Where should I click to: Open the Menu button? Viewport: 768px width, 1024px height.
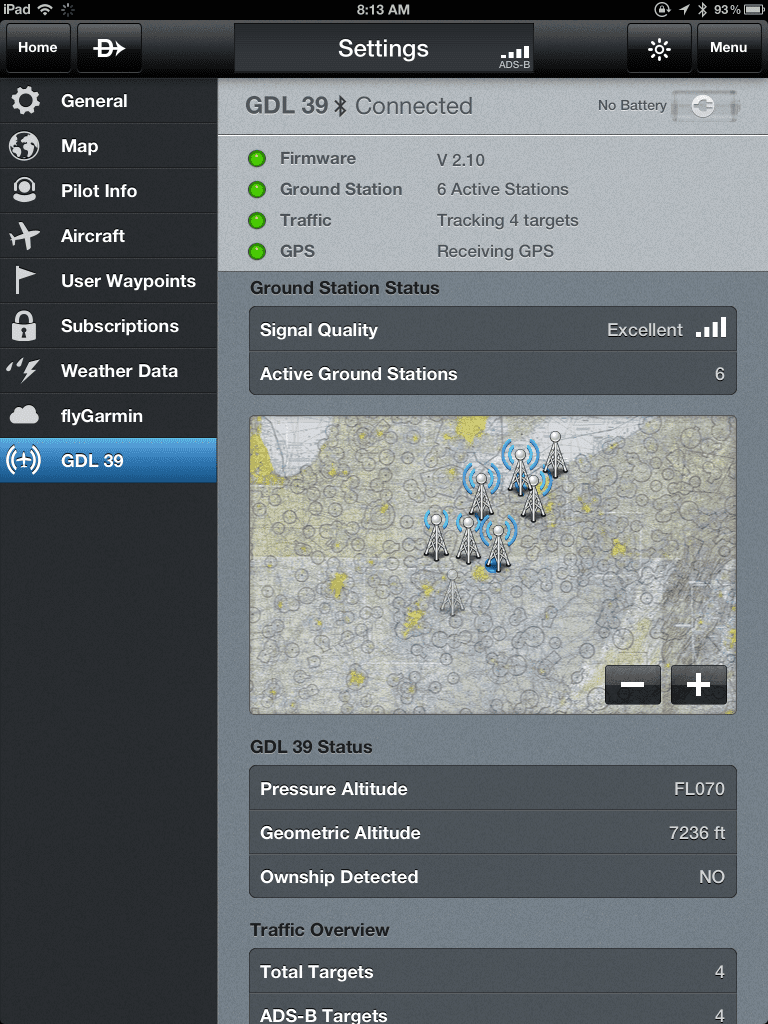(x=729, y=48)
